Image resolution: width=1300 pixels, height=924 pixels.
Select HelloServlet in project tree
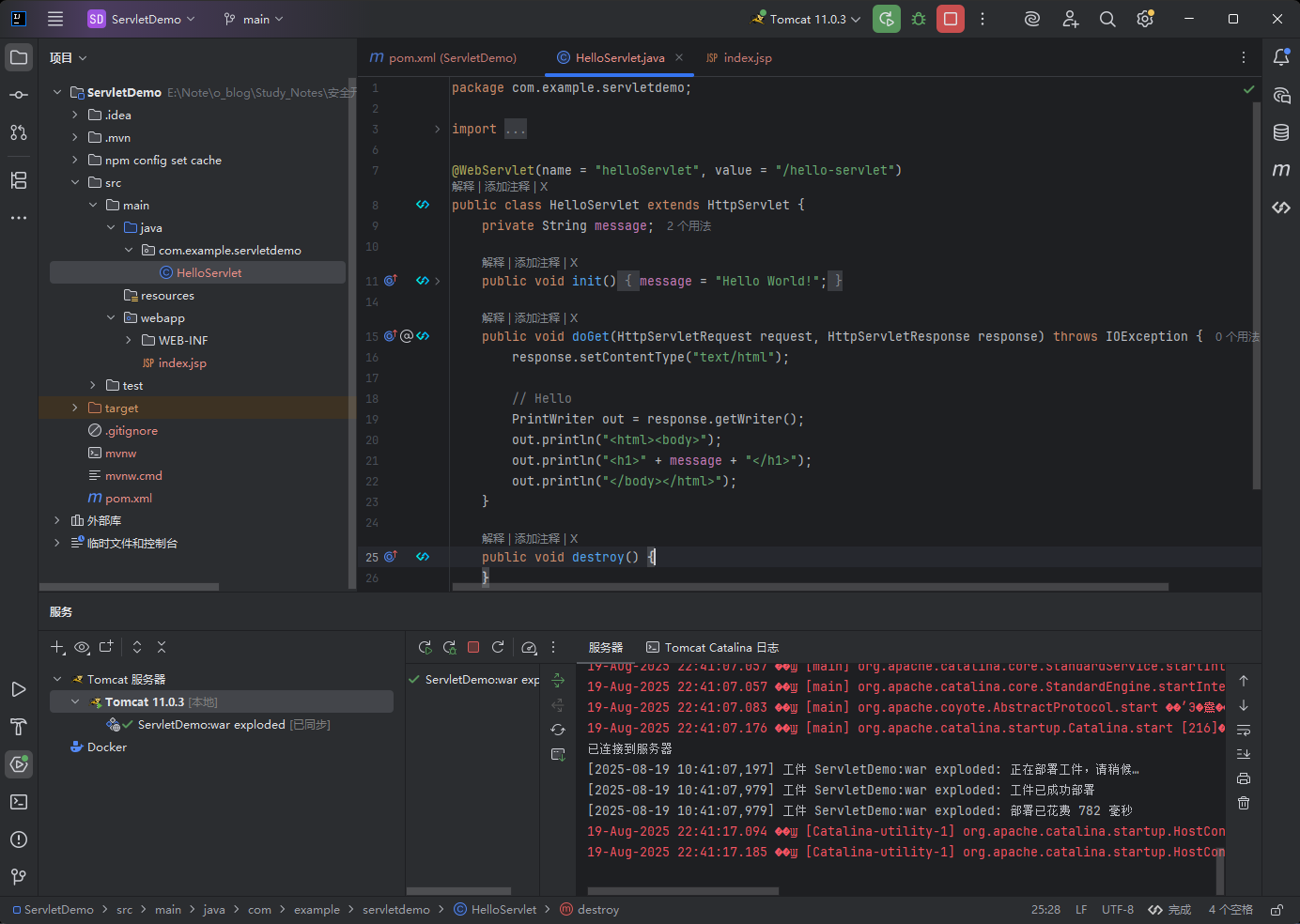tap(197, 272)
